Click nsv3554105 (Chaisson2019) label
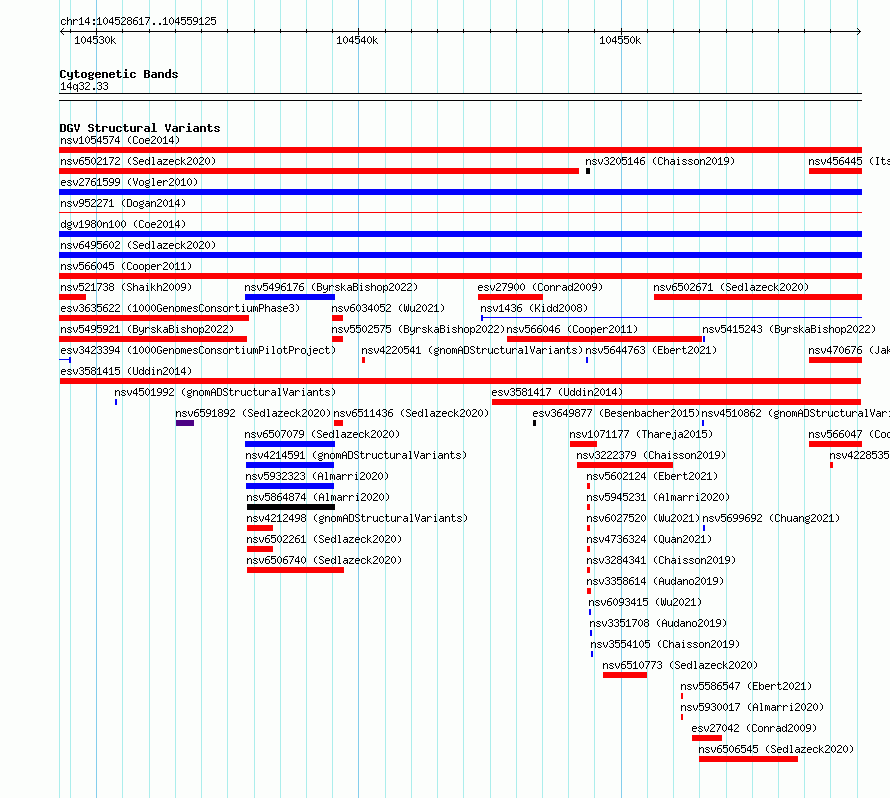The image size is (890, 798). click(665, 644)
